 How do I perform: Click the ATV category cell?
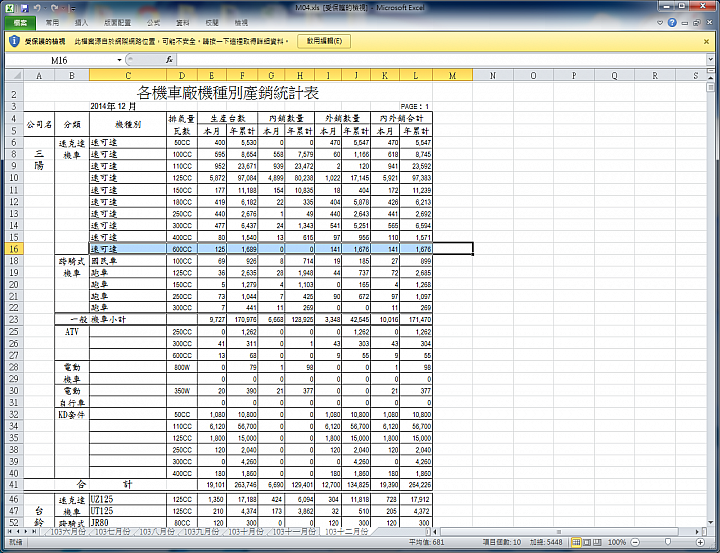tap(72, 332)
